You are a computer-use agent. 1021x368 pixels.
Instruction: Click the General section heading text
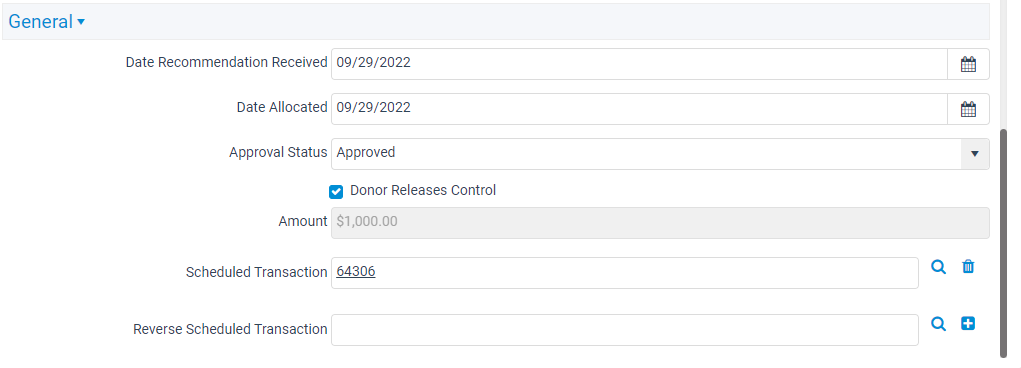click(40, 21)
